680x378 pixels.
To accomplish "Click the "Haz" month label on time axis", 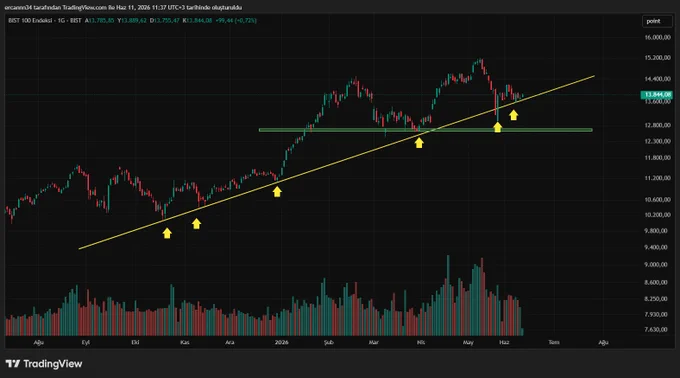I will 504,342.
